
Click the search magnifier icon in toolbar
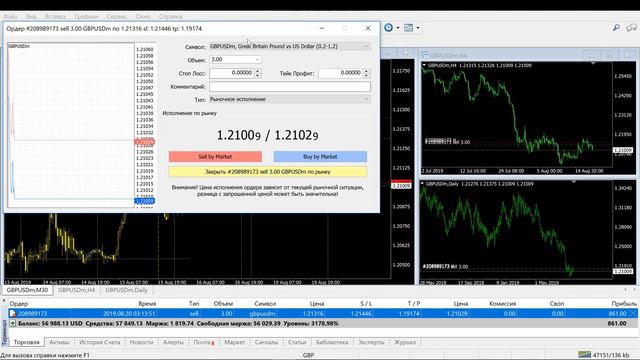coord(616,27)
